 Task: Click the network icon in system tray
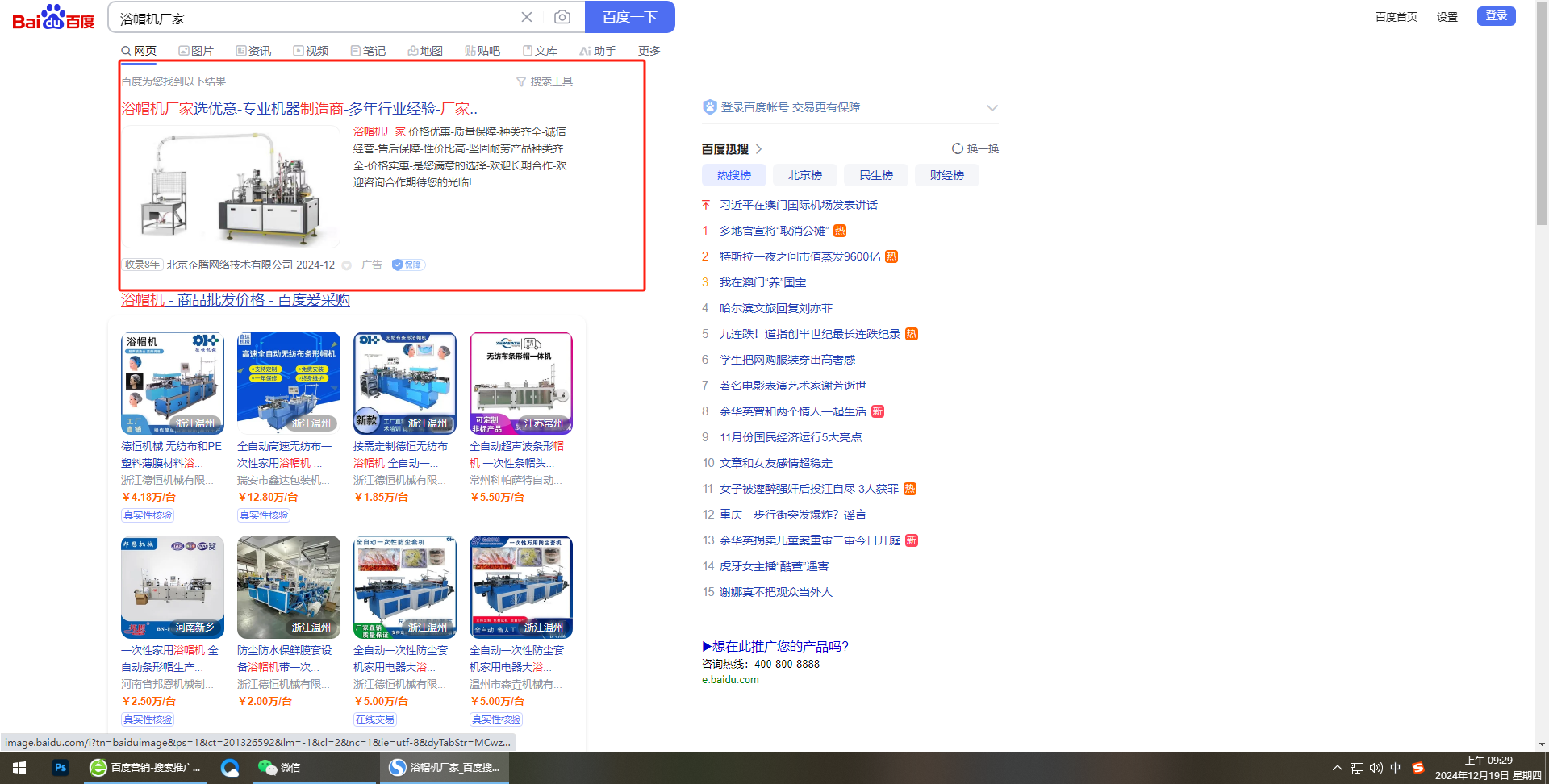[x=1357, y=768]
